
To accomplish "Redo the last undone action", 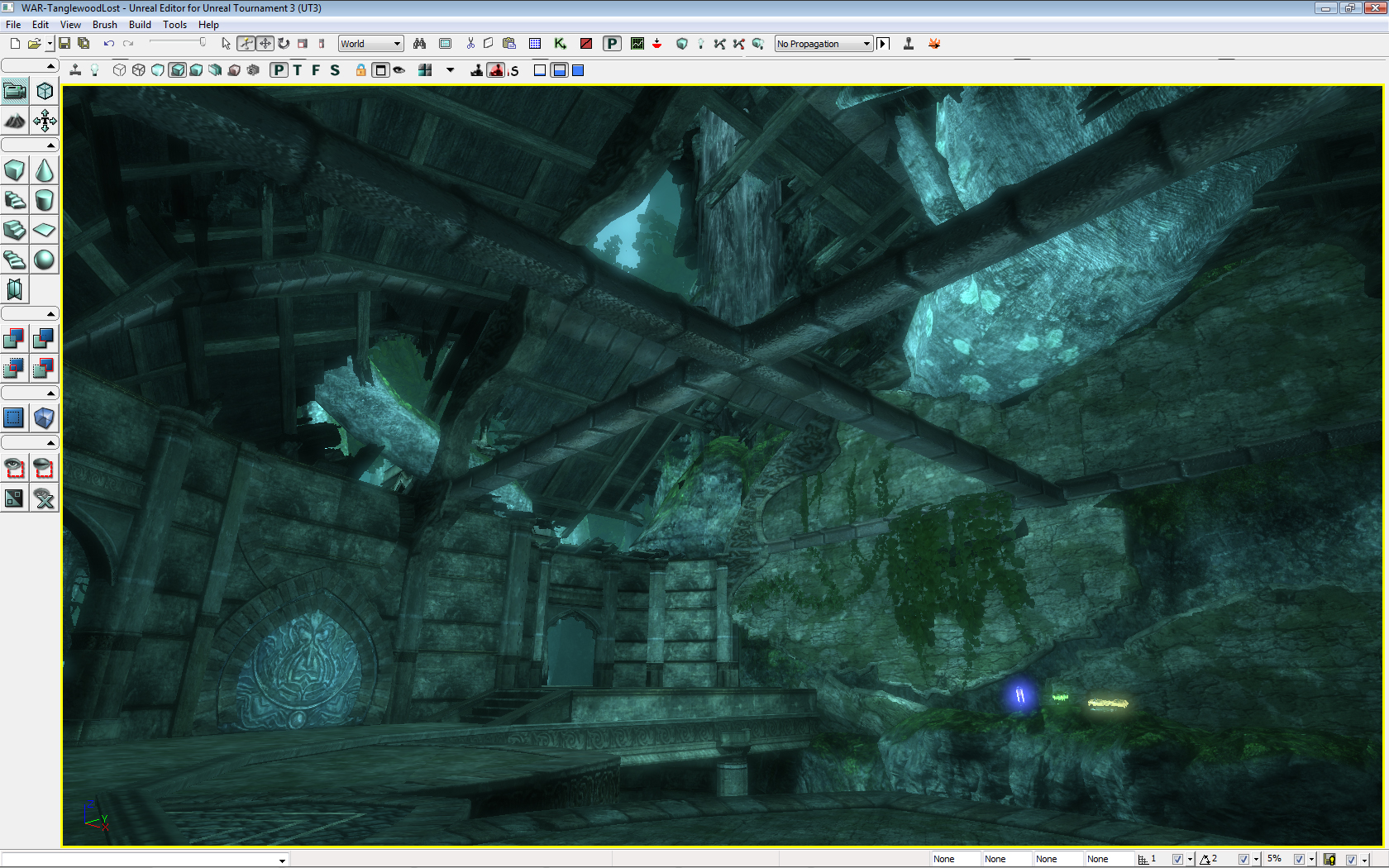I will point(128,44).
